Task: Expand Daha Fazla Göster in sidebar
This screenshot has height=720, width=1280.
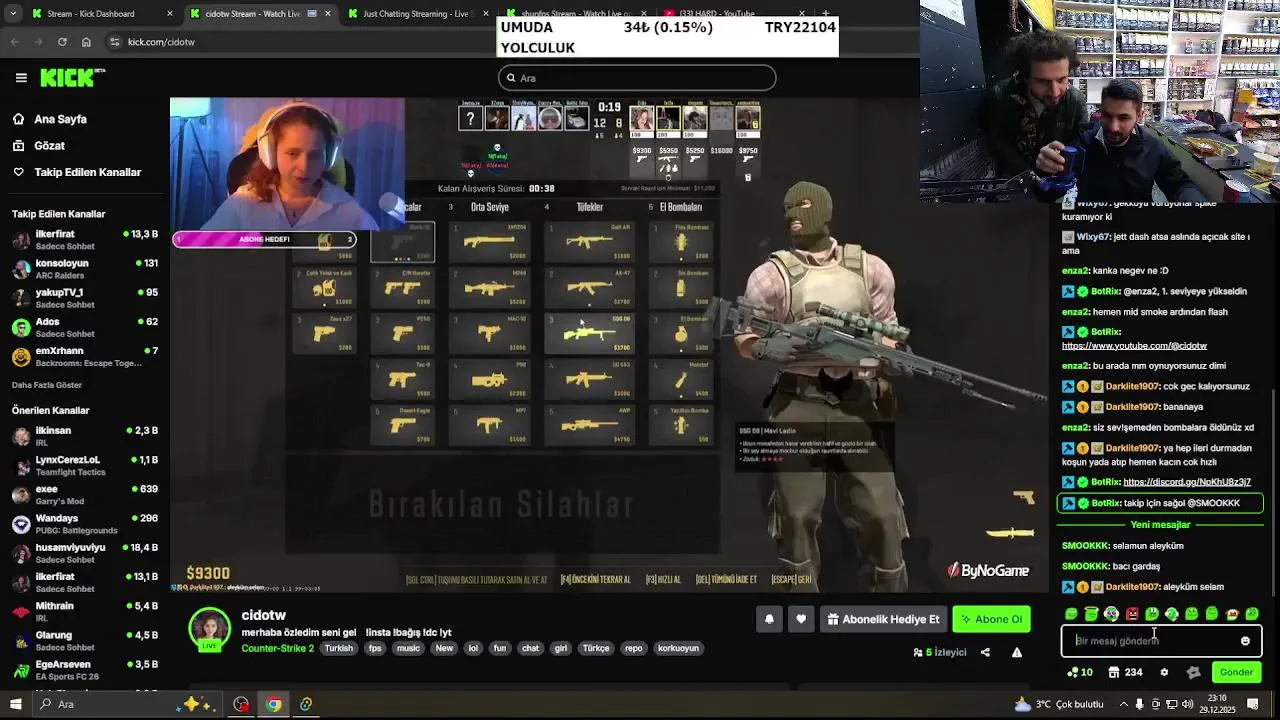Action: click(47, 385)
